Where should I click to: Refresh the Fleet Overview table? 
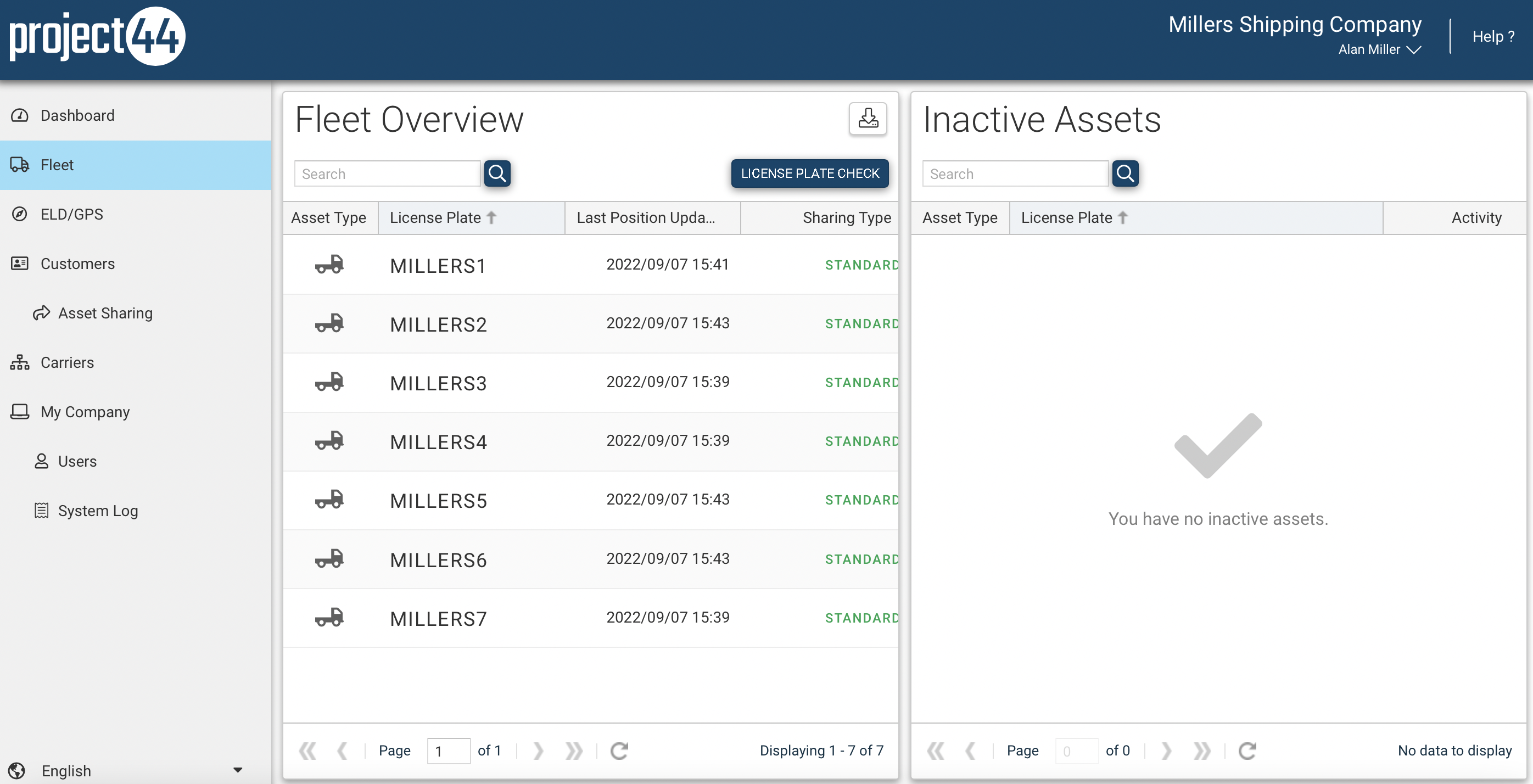click(x=619, y=751)
